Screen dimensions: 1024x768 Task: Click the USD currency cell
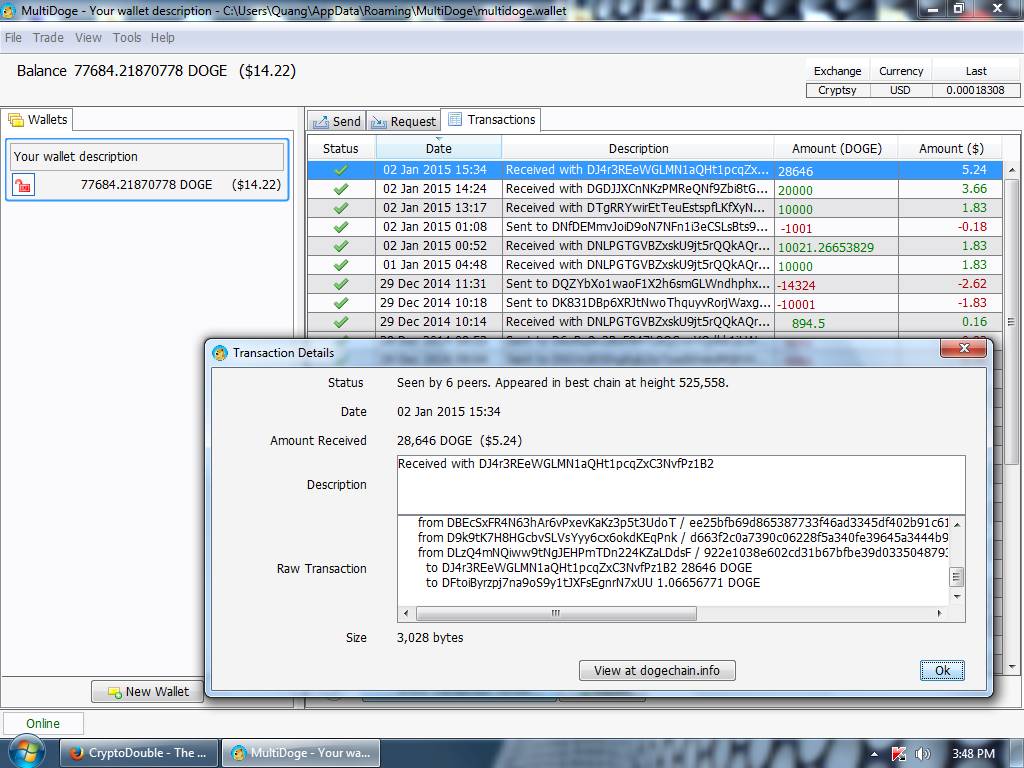(901, 90)
